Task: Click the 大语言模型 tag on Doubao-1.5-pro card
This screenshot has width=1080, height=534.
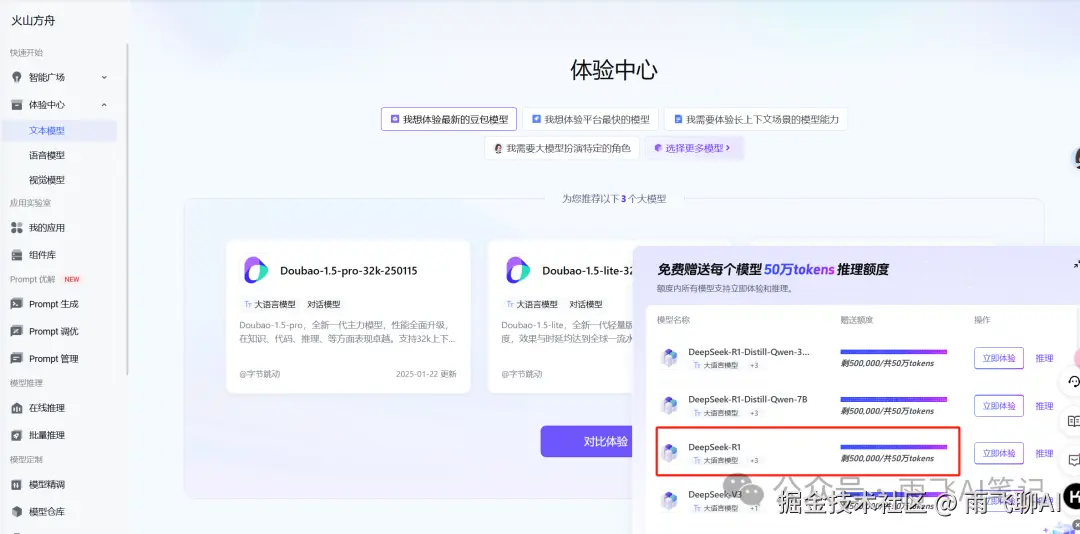Action: tap(270, 304)
